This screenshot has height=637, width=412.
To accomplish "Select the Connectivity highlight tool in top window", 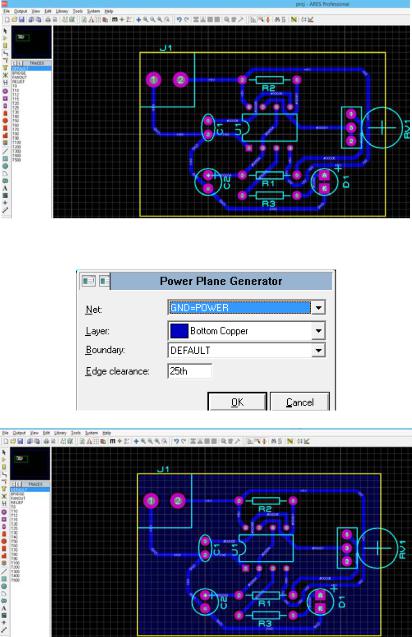I will pyautogui.click(x=5, y=82).
